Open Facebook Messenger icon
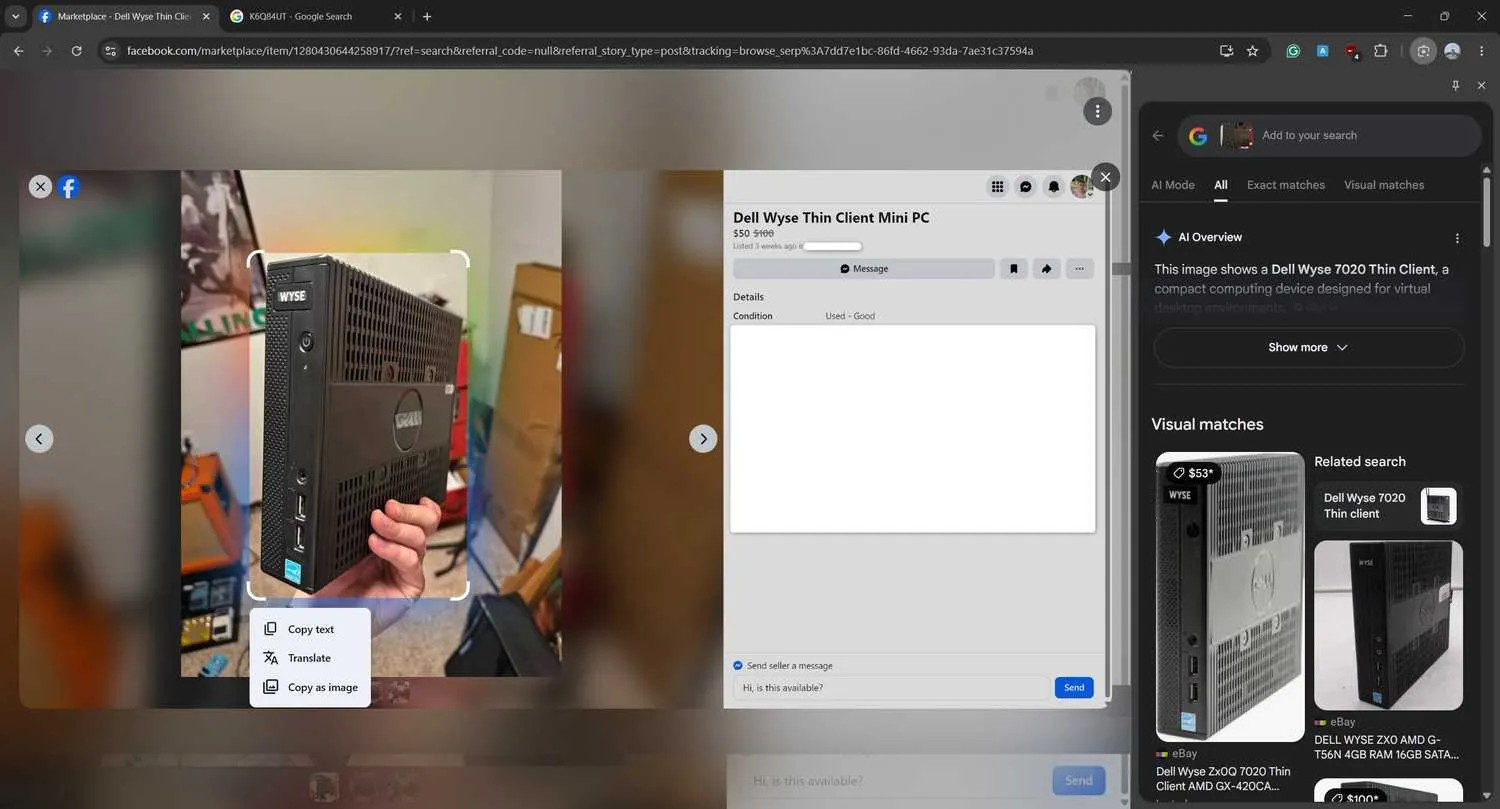This screenshot has width=1500, height=809. point(1025,186)
